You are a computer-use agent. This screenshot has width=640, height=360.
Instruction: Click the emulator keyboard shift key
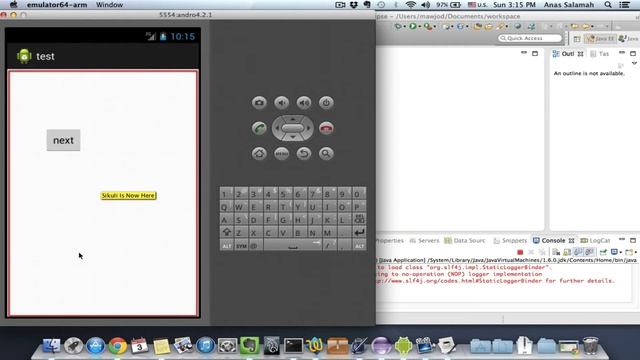tap(227, 232)
